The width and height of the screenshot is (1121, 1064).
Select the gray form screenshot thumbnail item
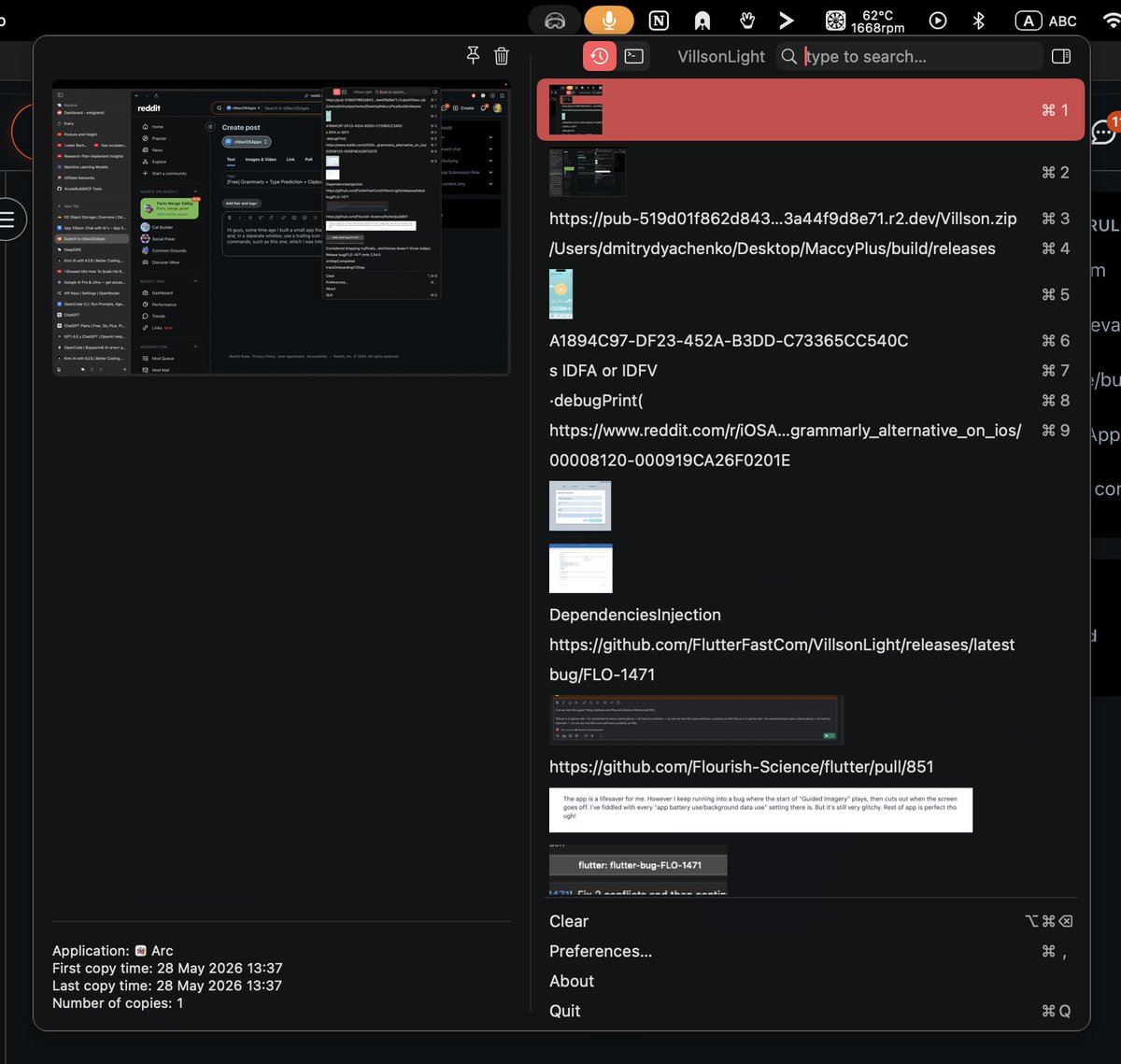tap(579, 505)
